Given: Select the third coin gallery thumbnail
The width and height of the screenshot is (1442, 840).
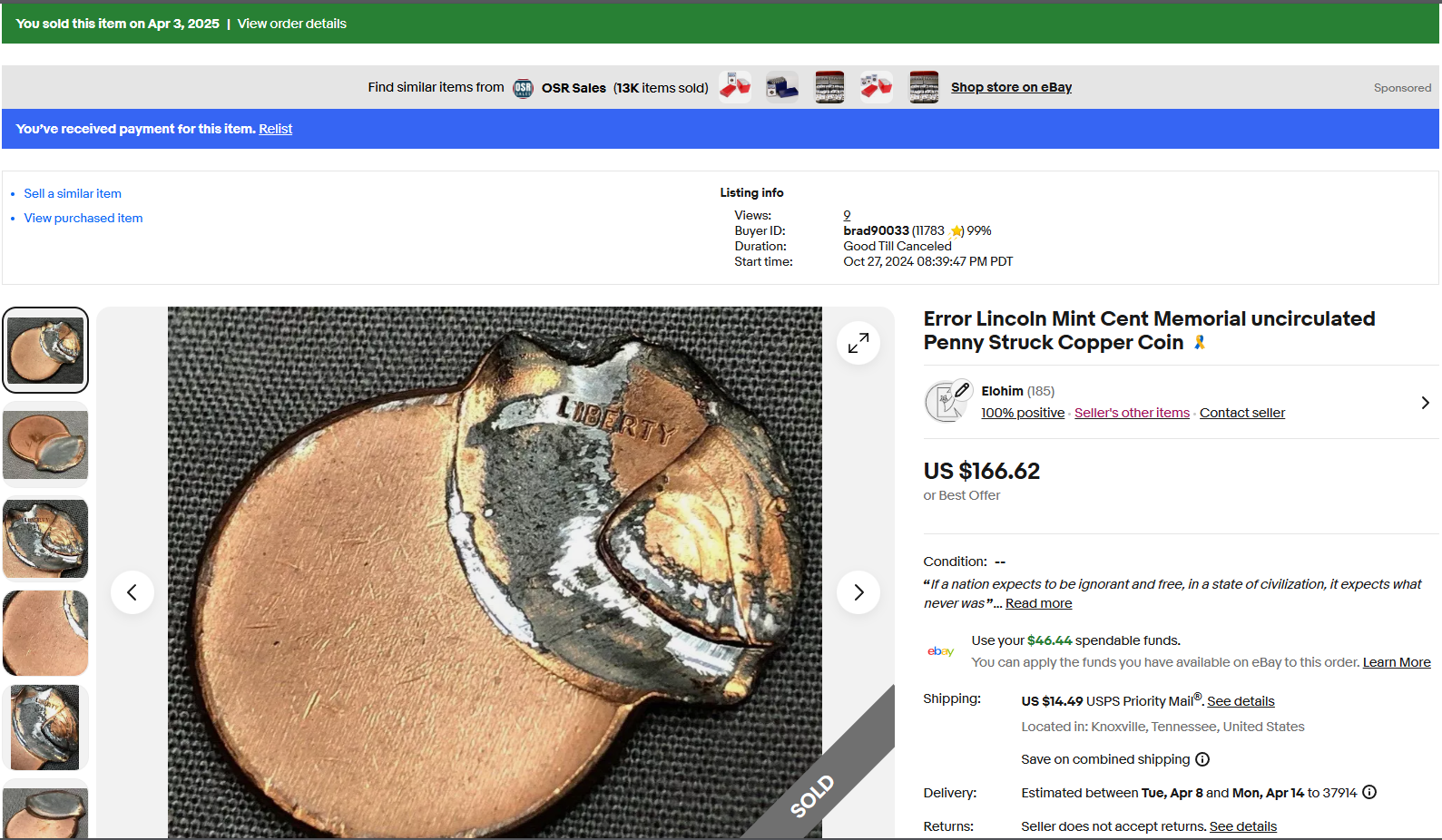Looking at the screenshot, I should (45, 539).
